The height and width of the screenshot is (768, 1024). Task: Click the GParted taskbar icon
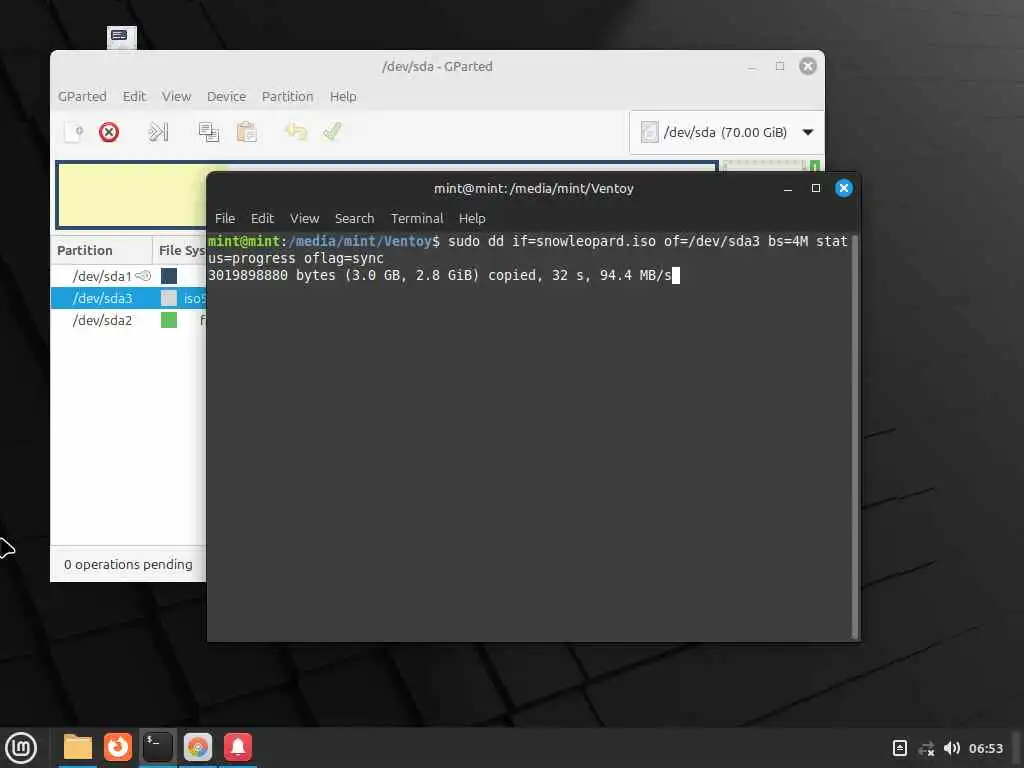click(x=198, y=747)
